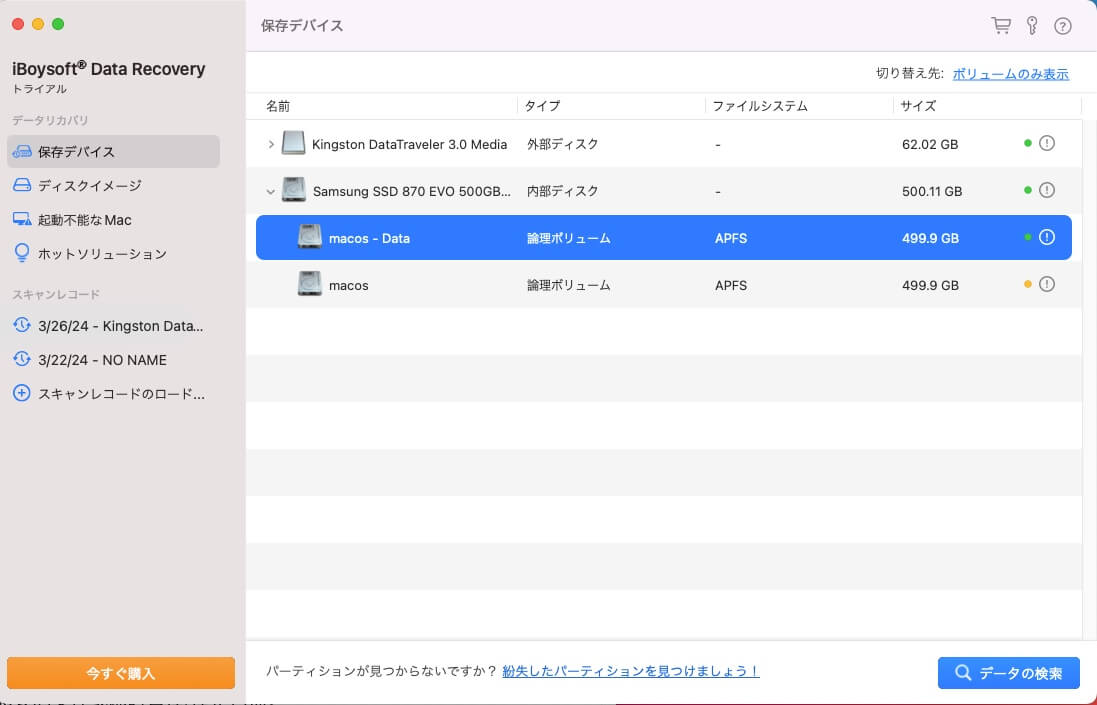Screen dimensions: 1097x705
Task: Open the help question mark icon
Action: click(x=1062, y=25)
